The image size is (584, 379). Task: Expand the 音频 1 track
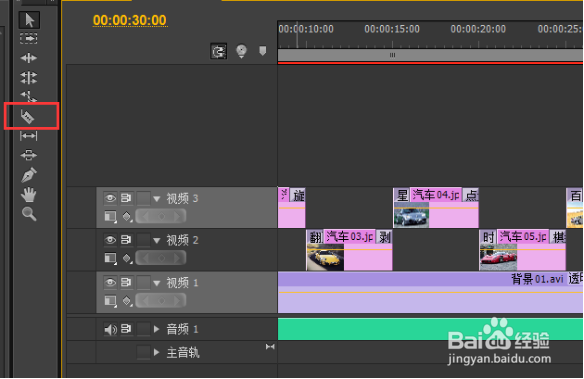coord(157,329)
